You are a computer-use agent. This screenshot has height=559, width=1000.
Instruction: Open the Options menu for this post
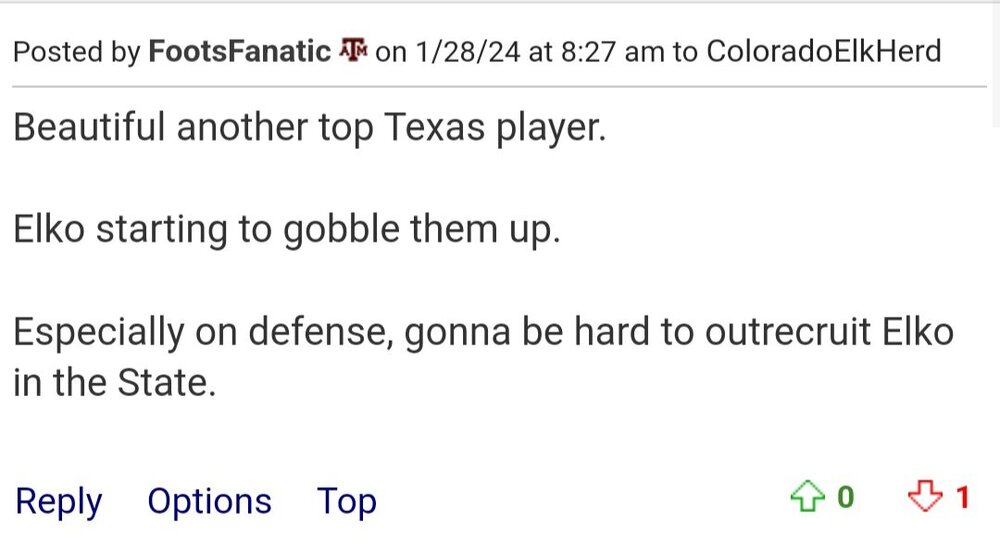tap(209, 501)
